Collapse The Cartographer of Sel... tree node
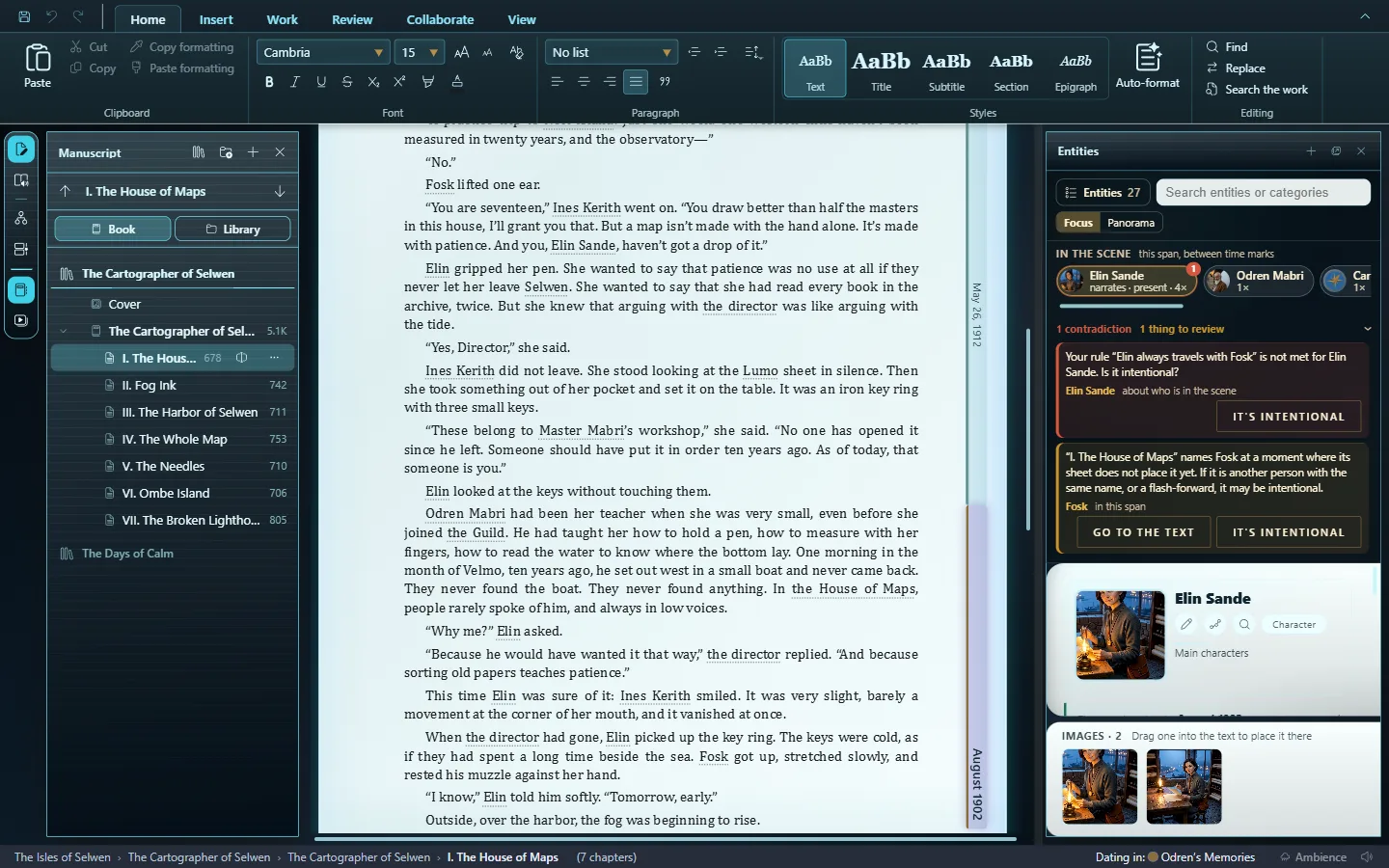The height and width of the screenshot is (868, 1389). click(x=64, y=331)
